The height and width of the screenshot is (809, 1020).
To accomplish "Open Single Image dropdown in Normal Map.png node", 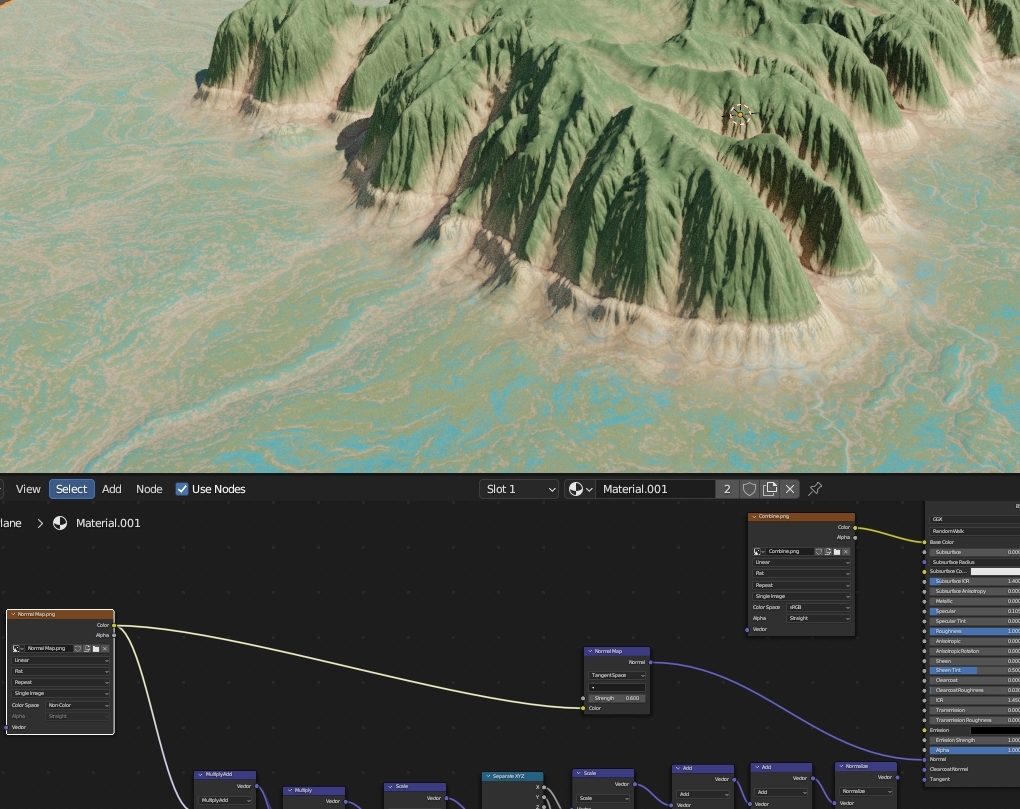I will [x=60, y=693].
